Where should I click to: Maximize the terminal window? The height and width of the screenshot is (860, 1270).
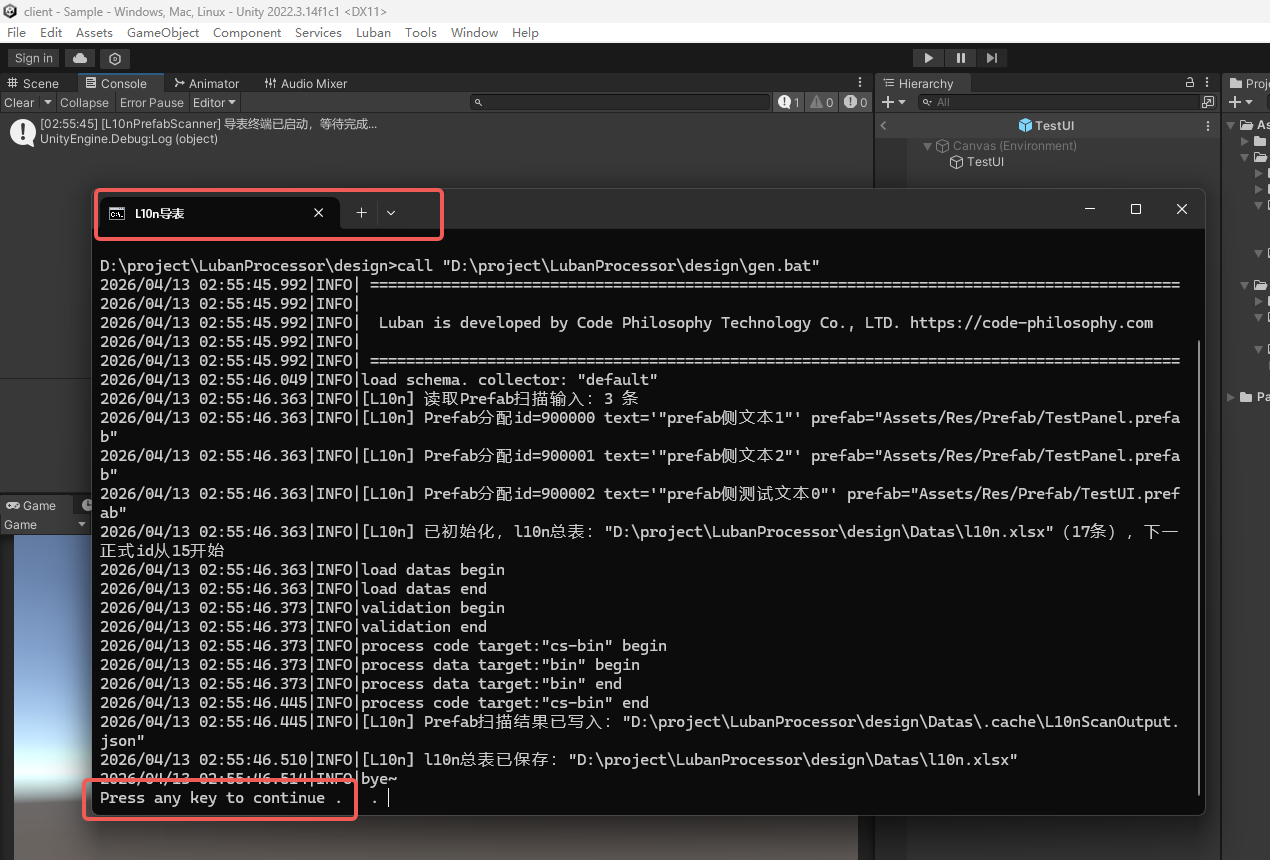1136,209
